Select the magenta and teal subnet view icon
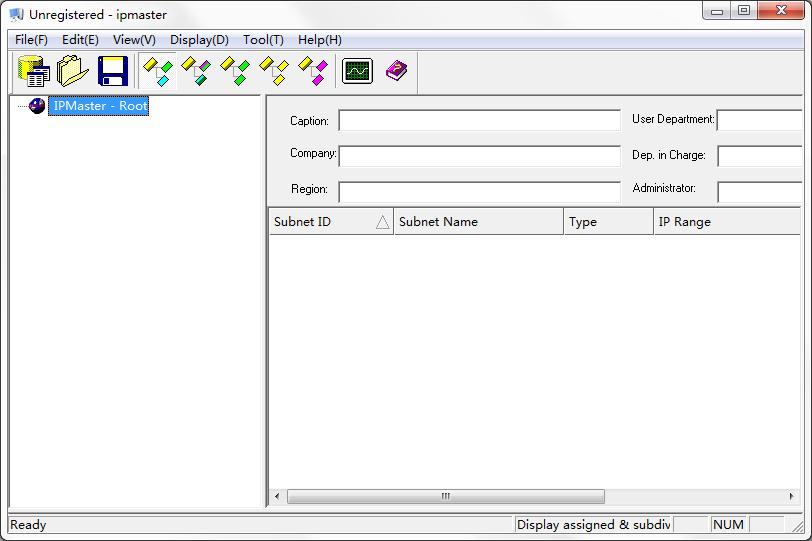 pos(196,71)
